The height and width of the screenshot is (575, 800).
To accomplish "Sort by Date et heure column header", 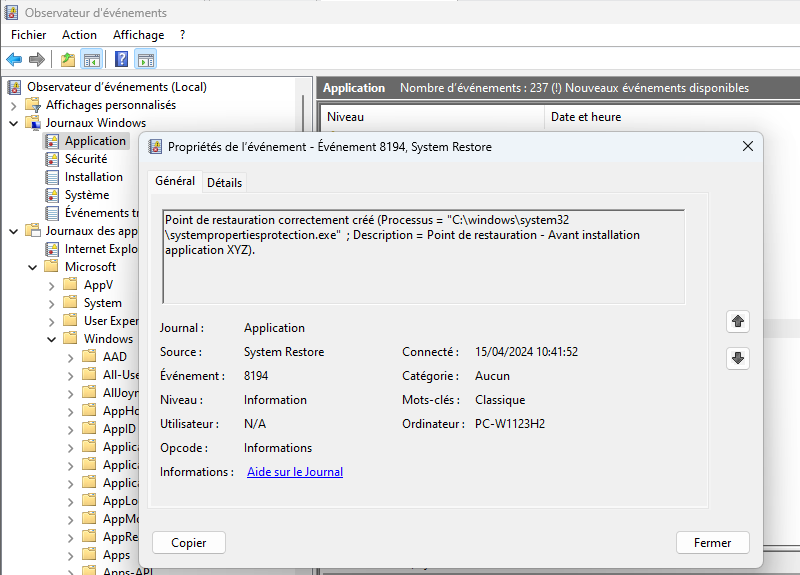I will (x=672, y=117).
